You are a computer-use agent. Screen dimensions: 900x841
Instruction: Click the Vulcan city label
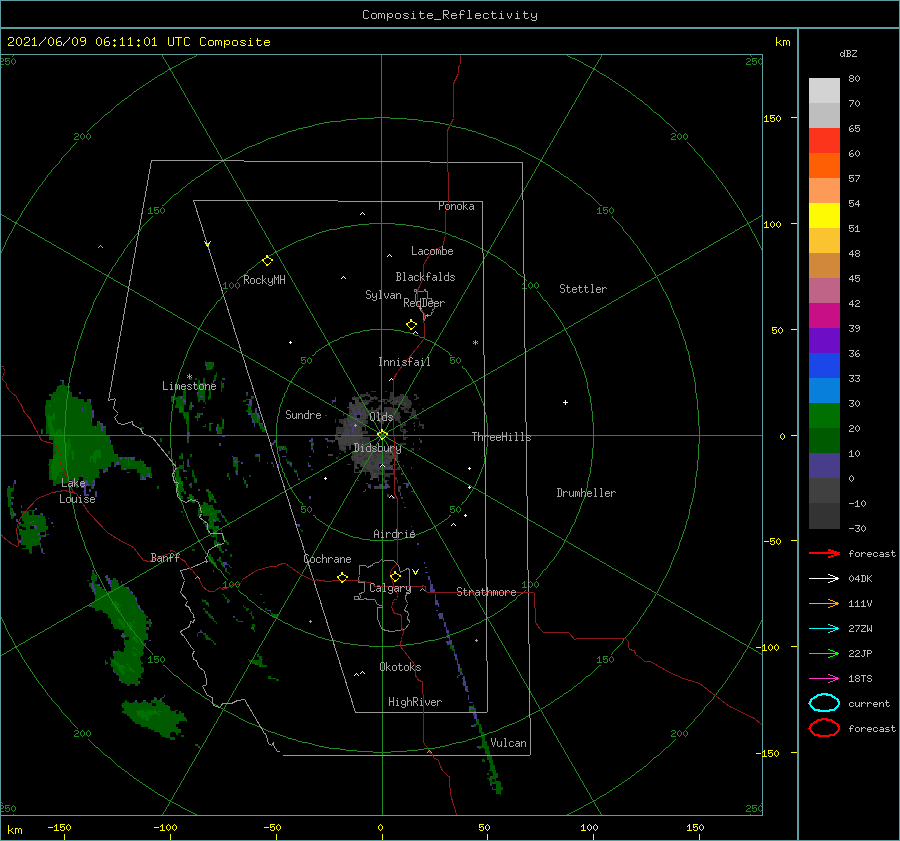click(x=508, y=743)
